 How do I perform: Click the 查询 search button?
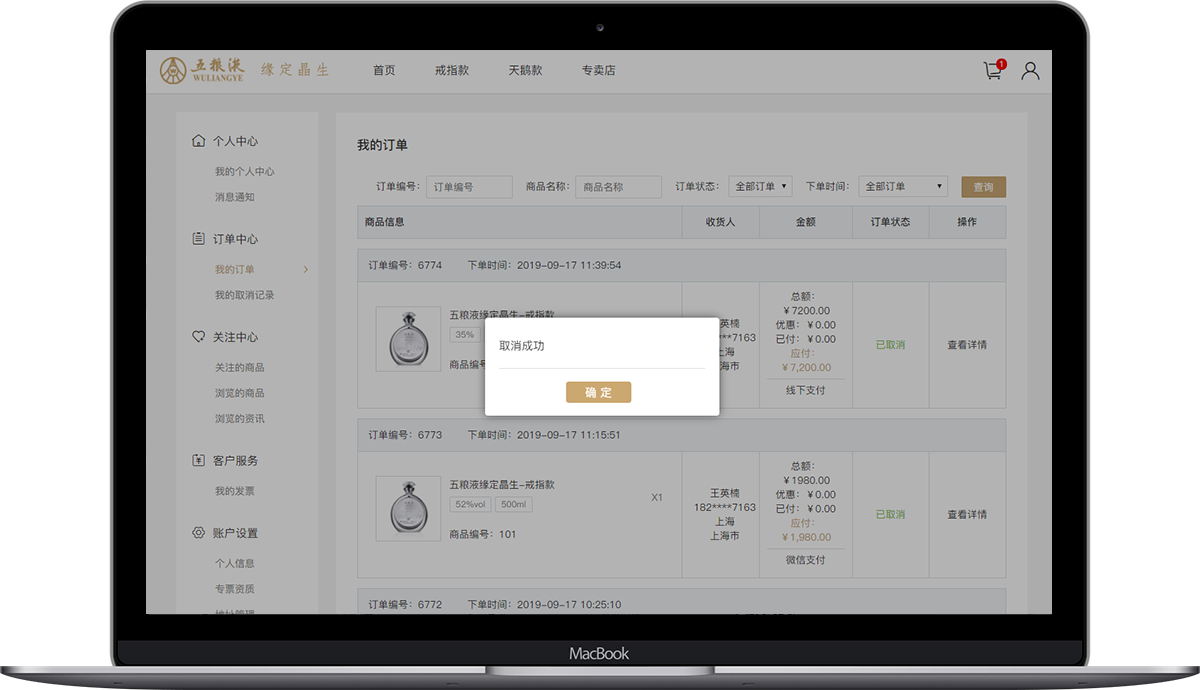984,187
